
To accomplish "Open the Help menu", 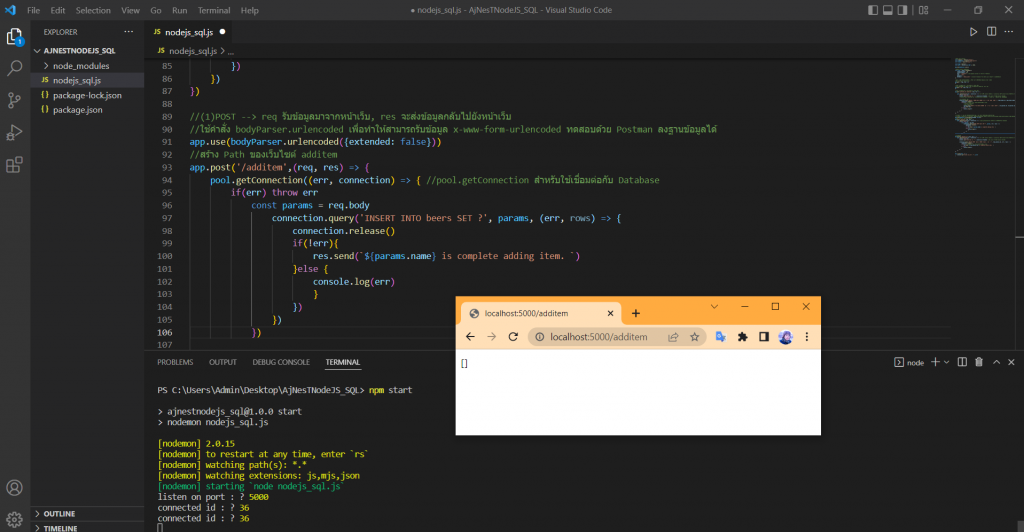I will click(x=249, y=10).
